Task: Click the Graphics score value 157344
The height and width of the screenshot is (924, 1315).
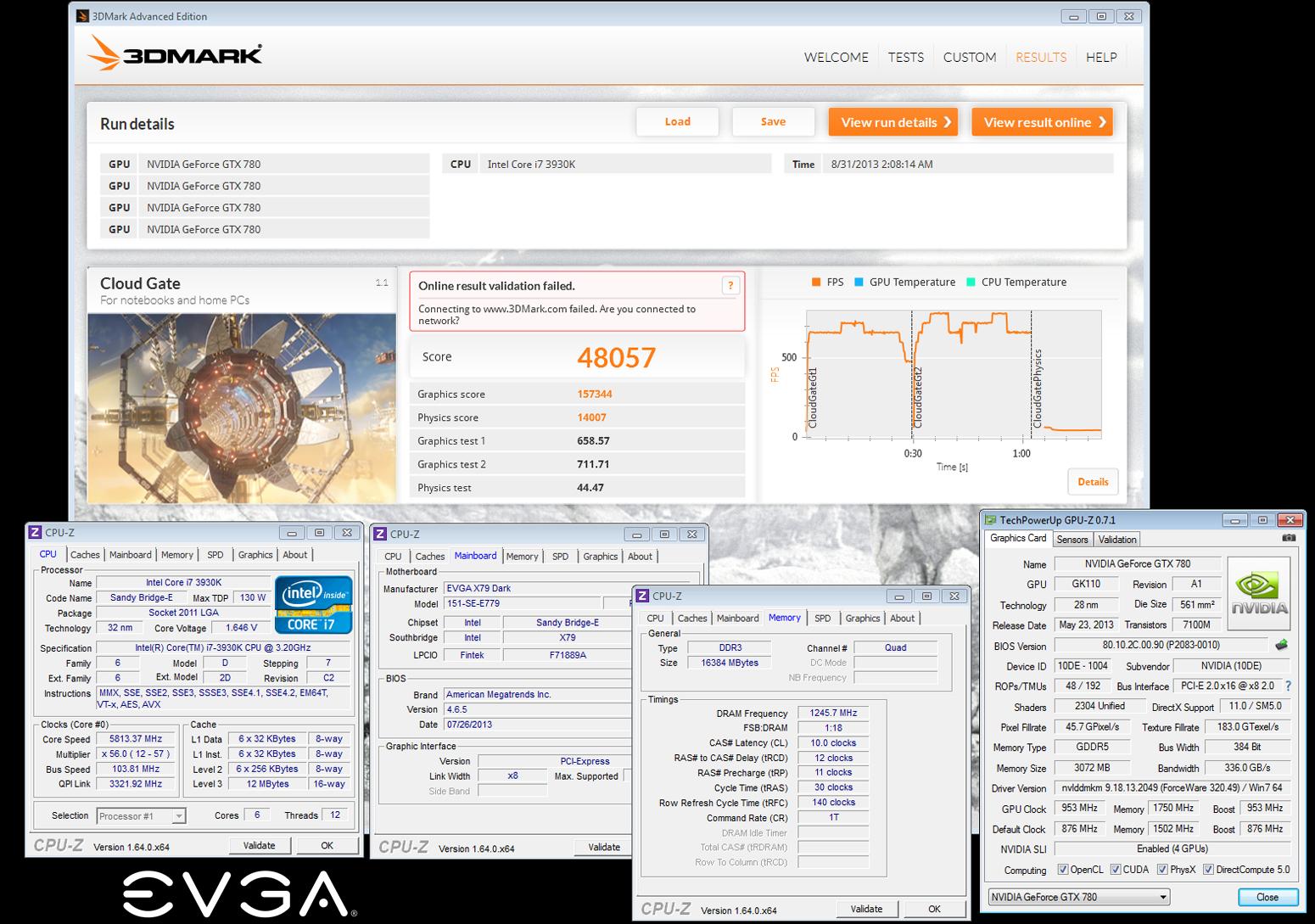Action: [x=595, y=395]
